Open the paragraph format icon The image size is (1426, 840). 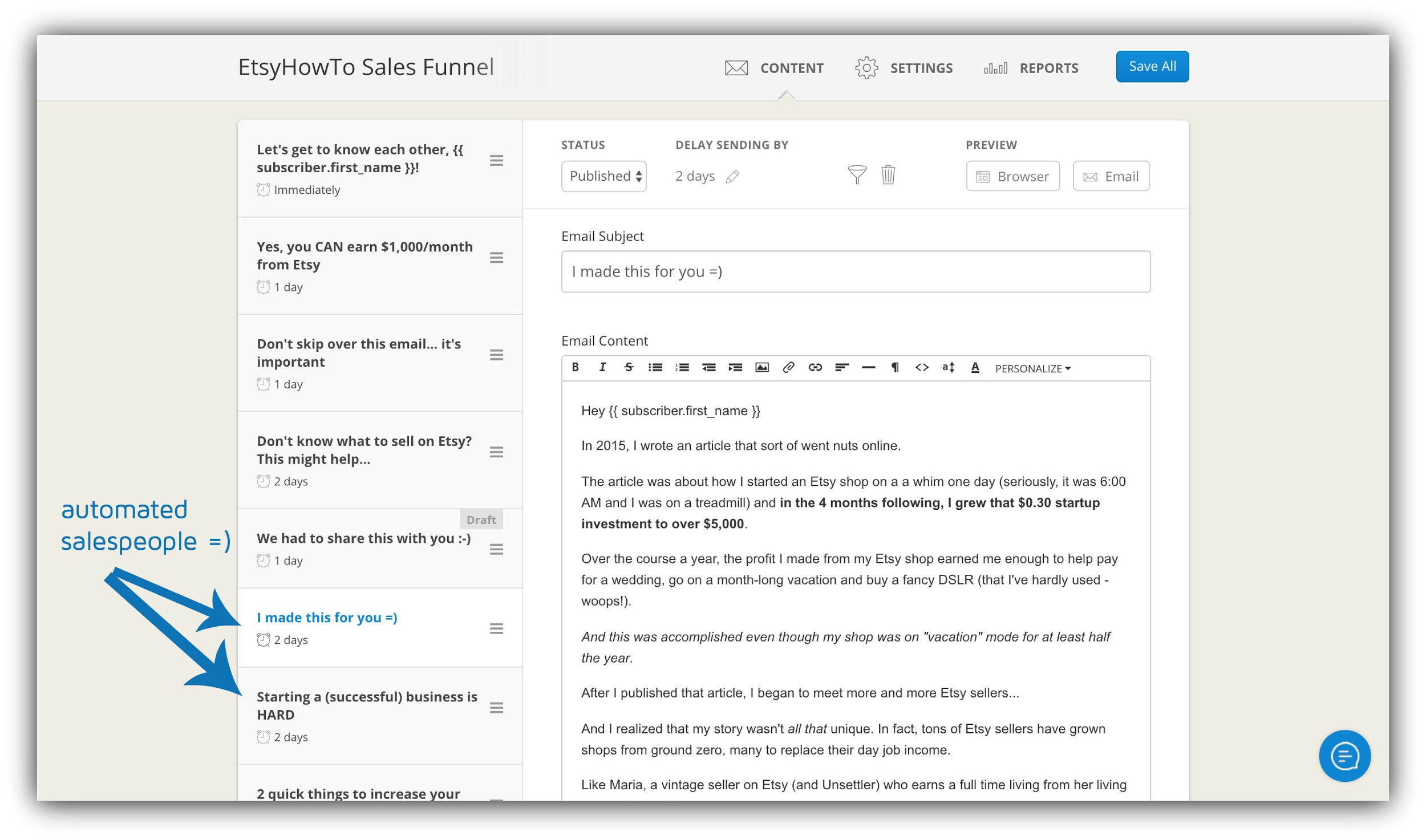point(896,367)
